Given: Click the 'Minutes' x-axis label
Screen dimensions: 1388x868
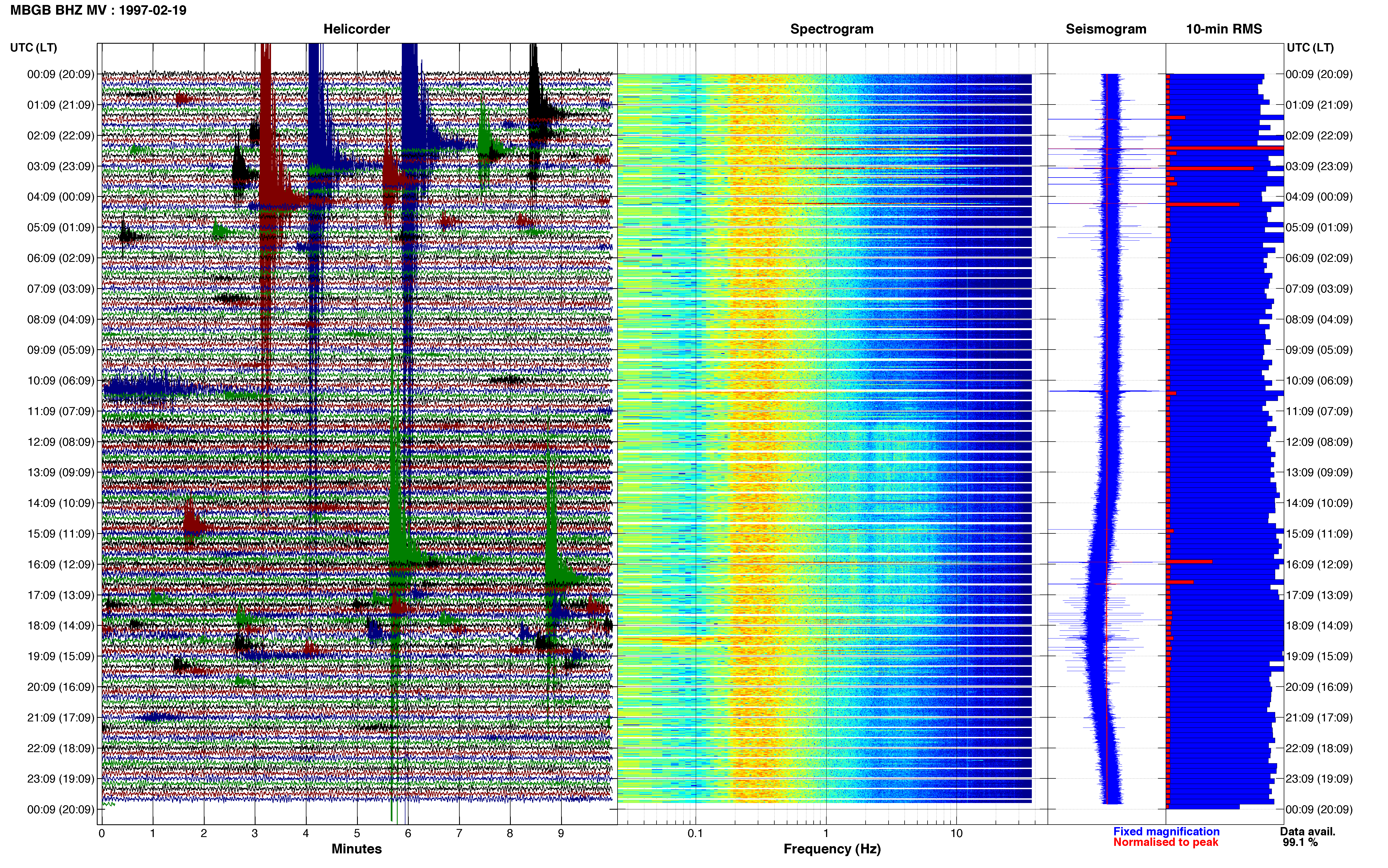Looking at the screenshot, I should click(x=356, y=849).
